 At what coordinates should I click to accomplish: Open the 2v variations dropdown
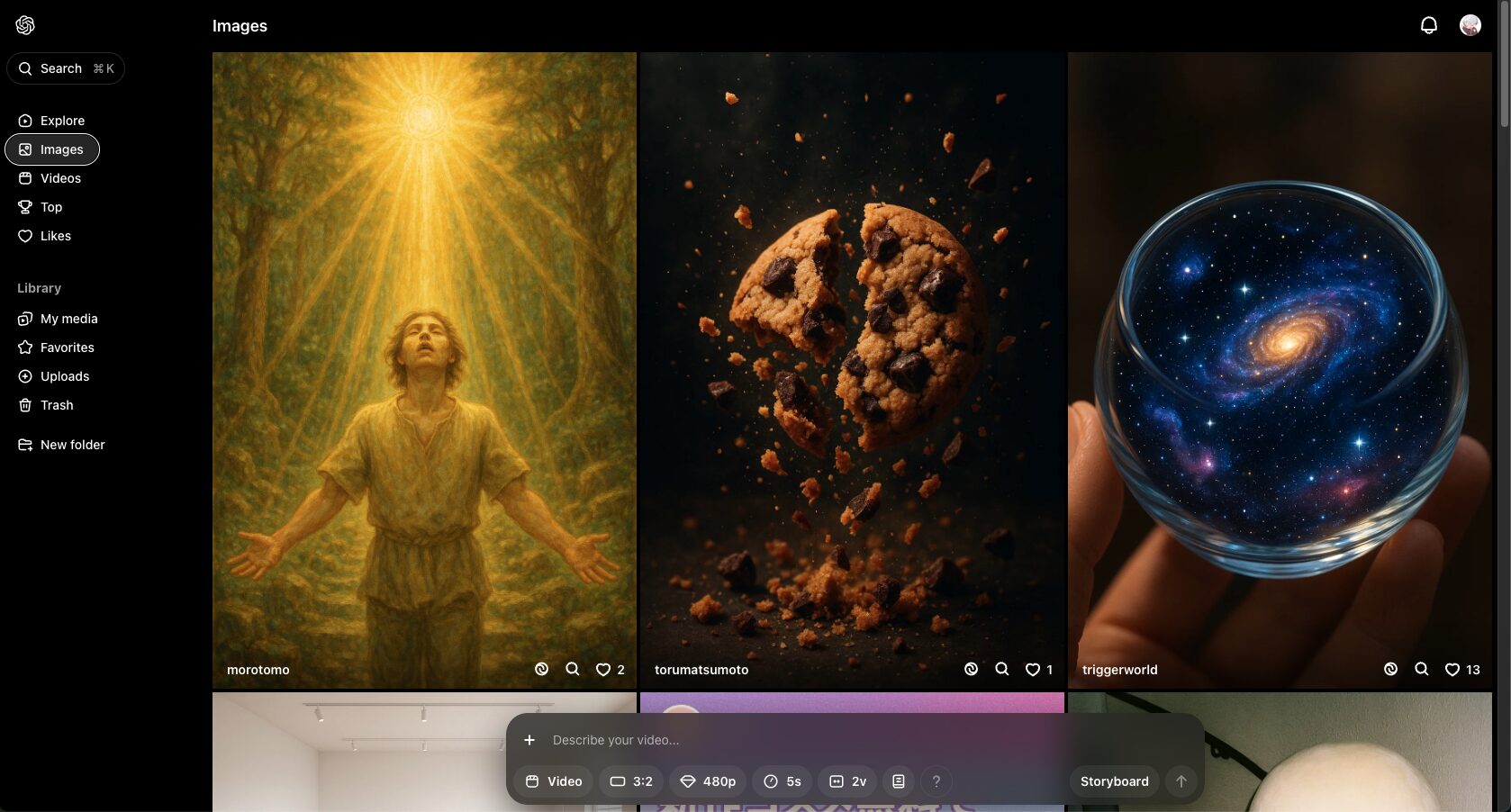pyautogui.click(x=847, y=781)
